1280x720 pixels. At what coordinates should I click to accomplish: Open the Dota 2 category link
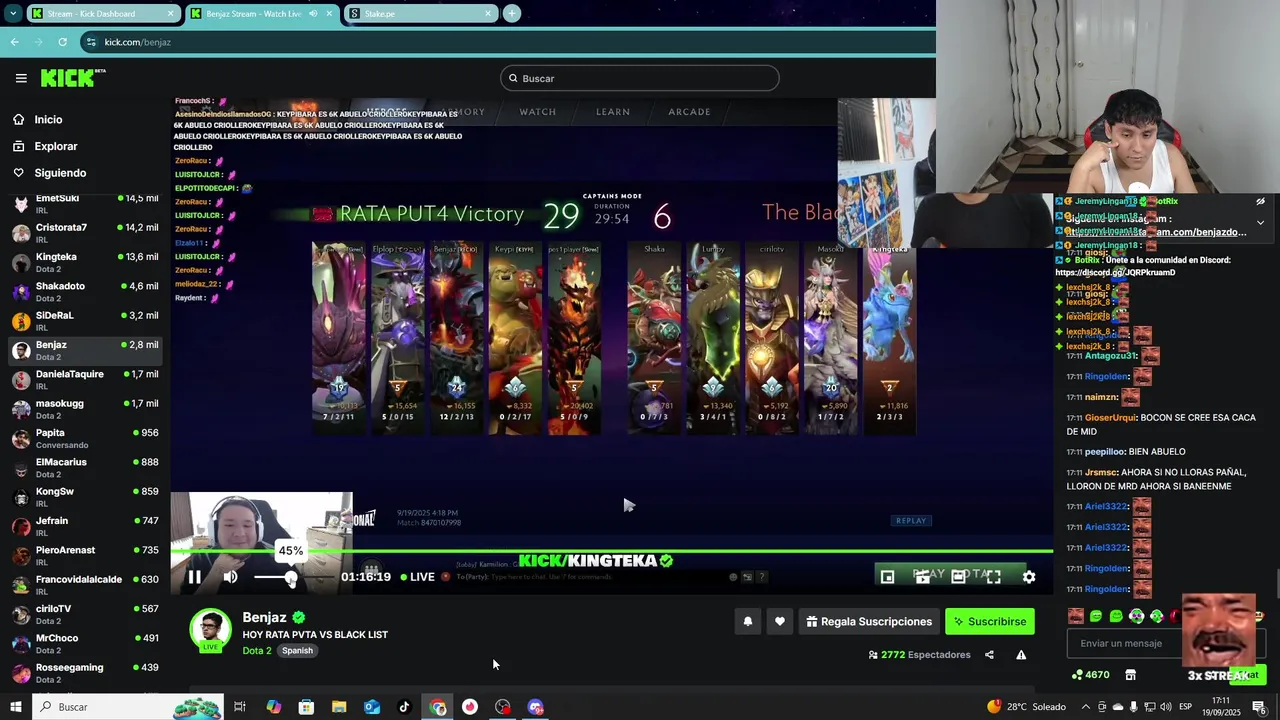click(257, 650)
